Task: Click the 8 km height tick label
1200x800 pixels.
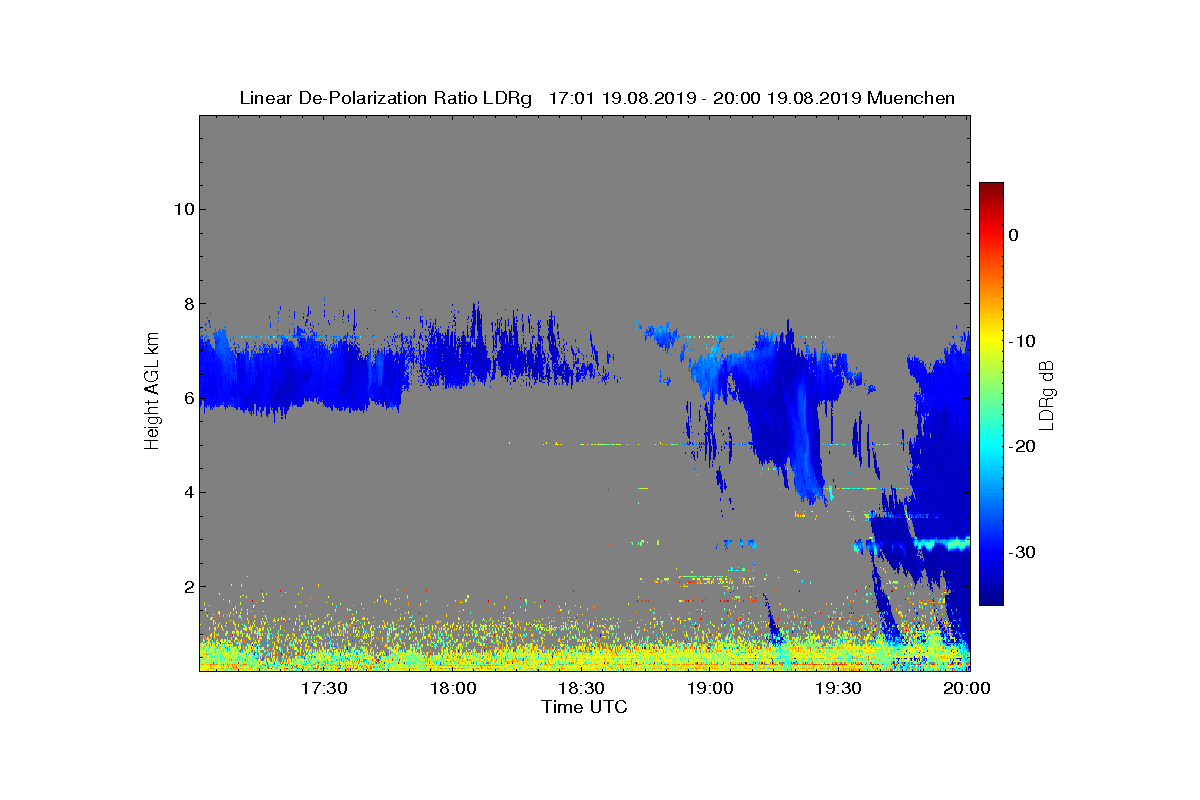Action: point(188,303)
